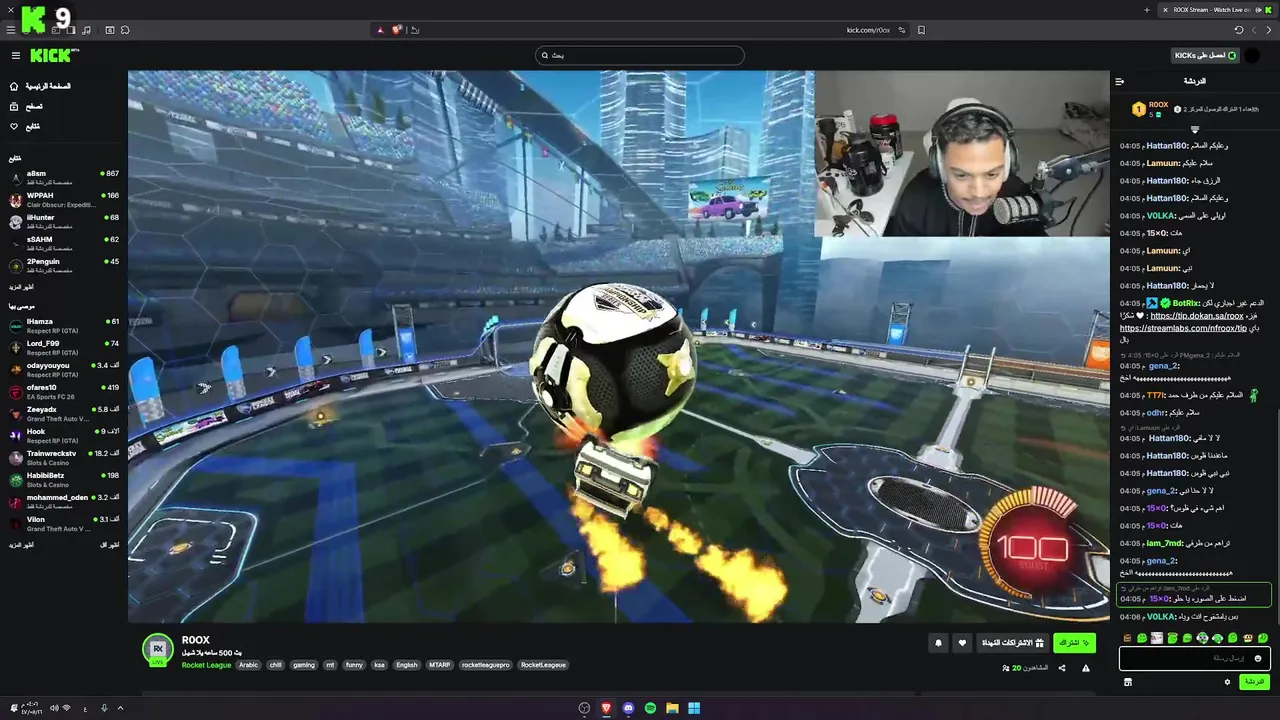Toggle the follow heart button
This screenshot has height=720, width=1280.
(x=962, y=643)
